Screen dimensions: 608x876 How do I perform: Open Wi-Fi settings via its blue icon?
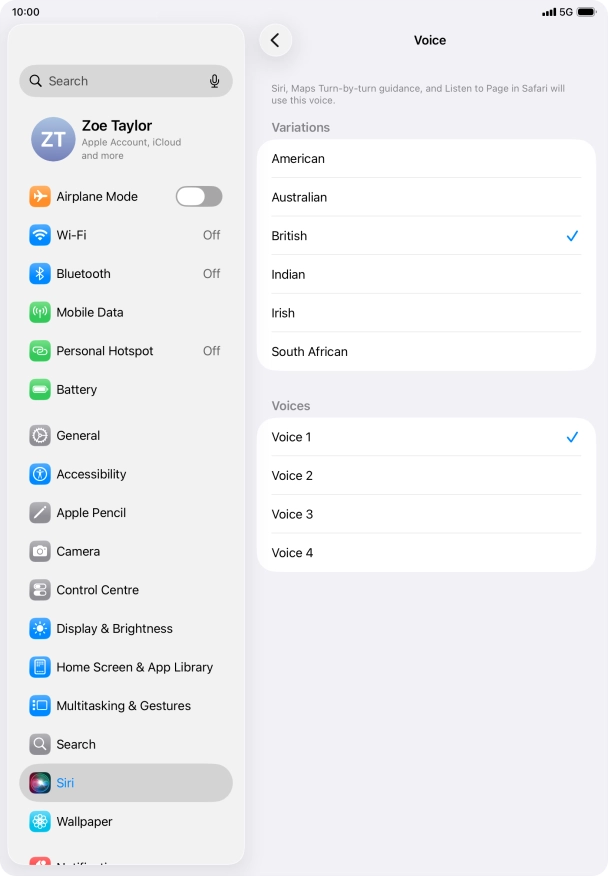40,235
